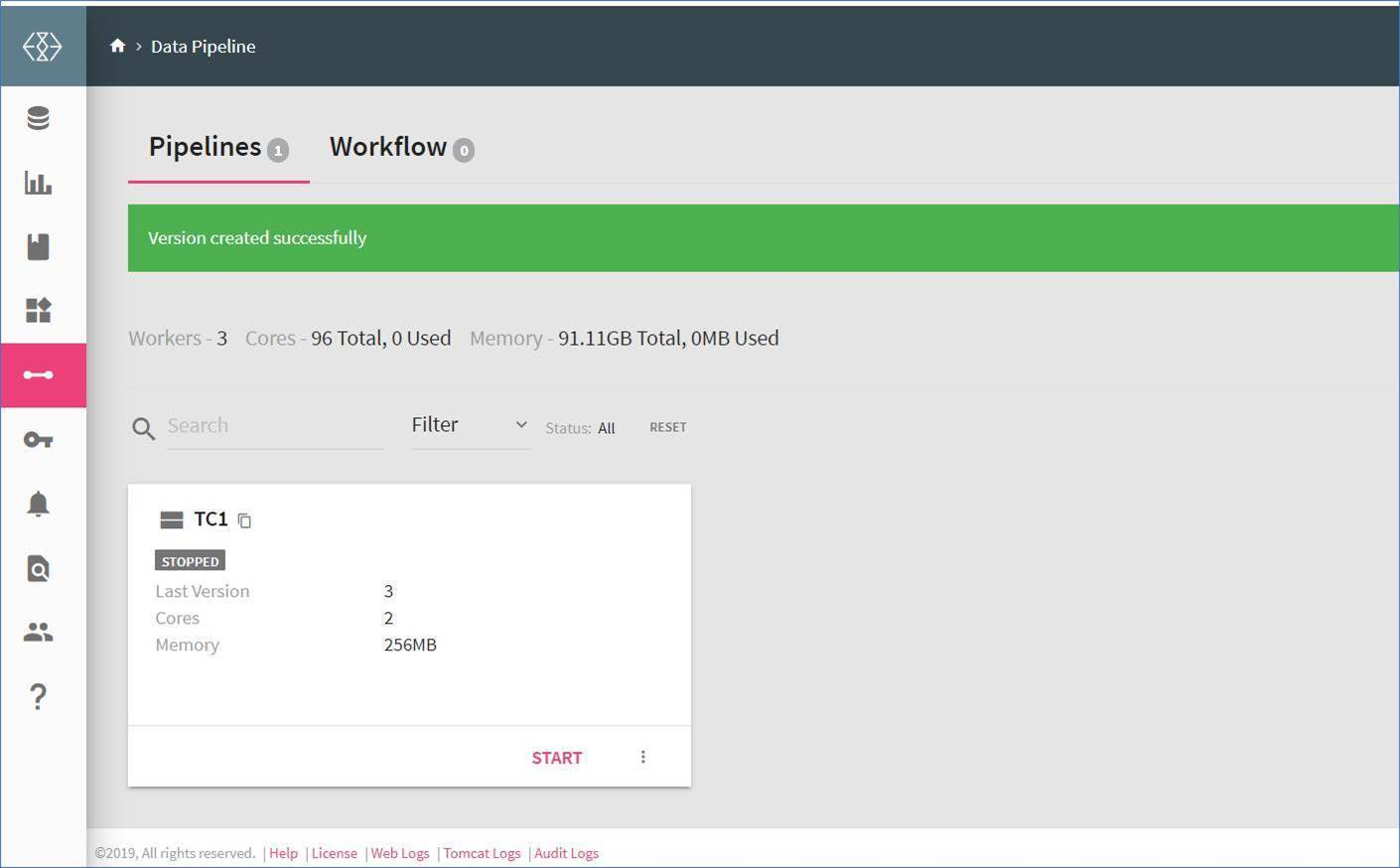Open the TC1 three-dot options menu
Viewport: 1400px width, 868px height.
point(643,757)
